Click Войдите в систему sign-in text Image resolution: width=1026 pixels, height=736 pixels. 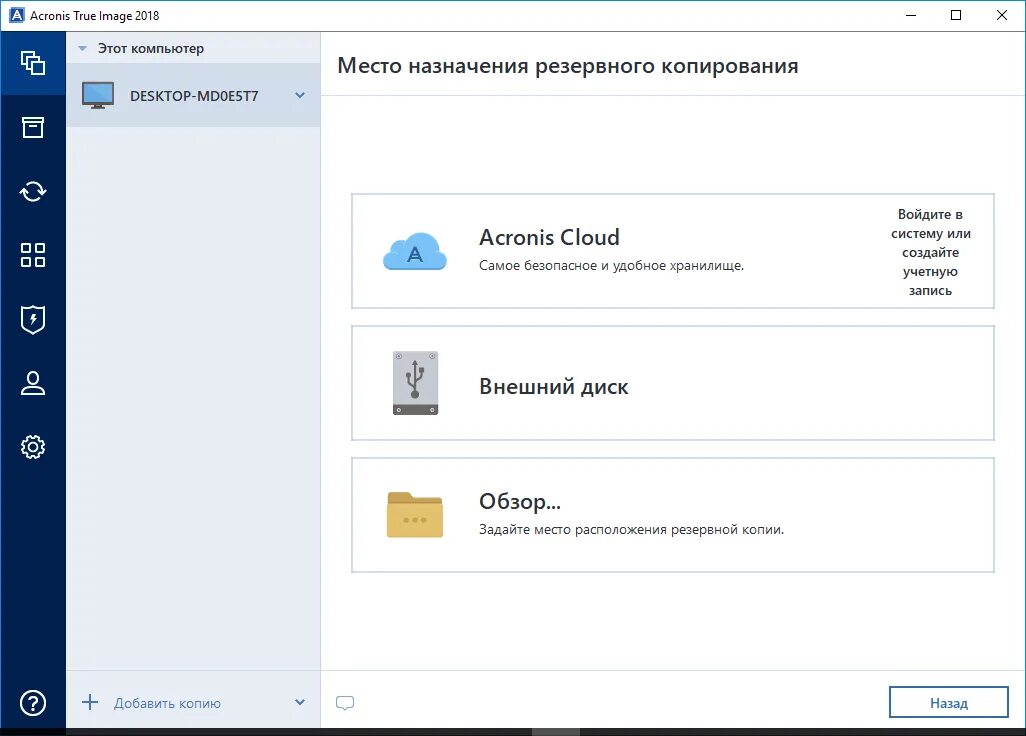coord(930,252)
